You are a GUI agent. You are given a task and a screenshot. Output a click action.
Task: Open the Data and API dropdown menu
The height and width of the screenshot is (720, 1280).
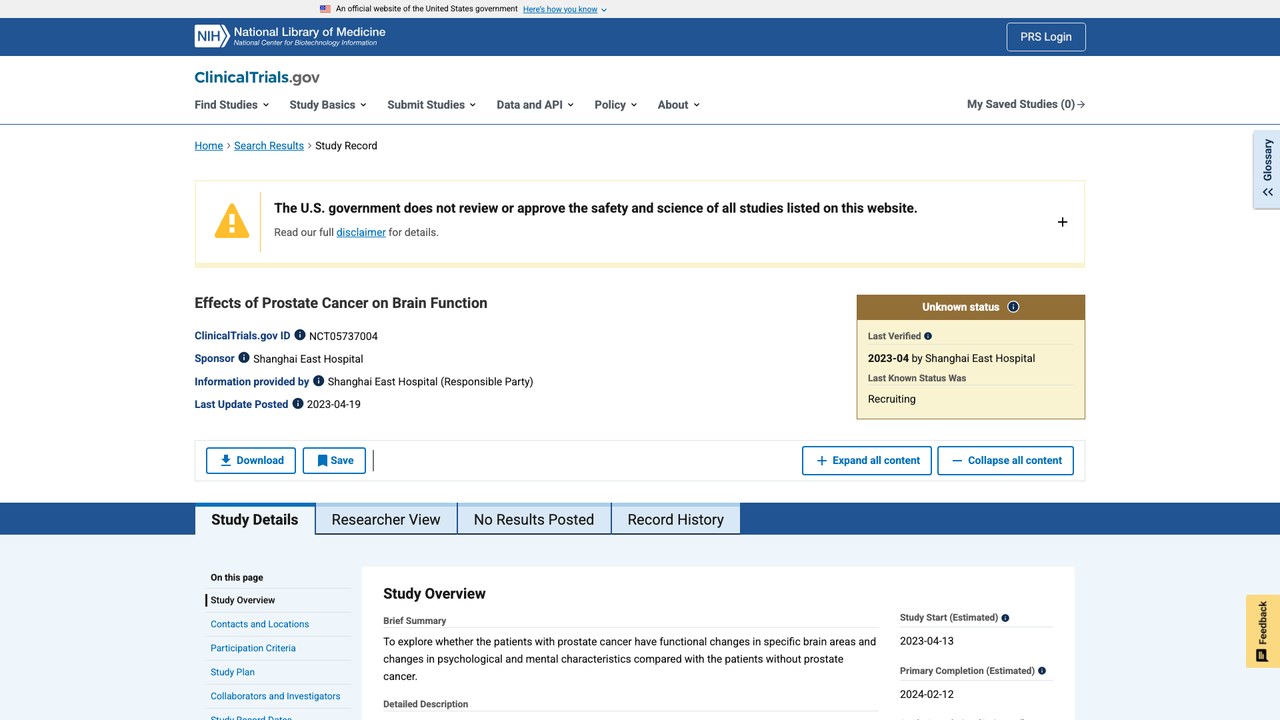(535, 104)
